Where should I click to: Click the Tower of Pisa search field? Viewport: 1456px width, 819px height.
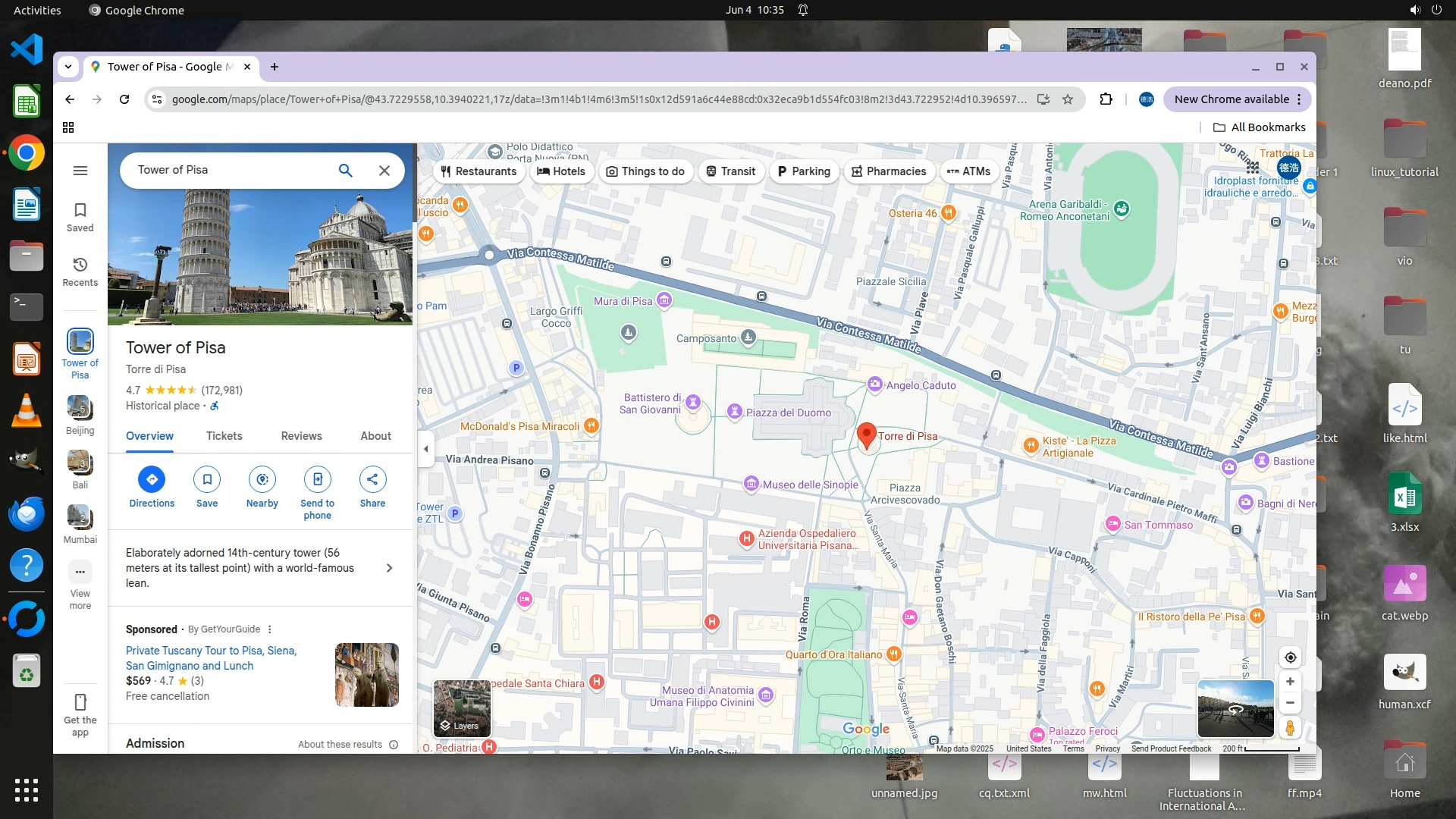[x=227, y=170]
